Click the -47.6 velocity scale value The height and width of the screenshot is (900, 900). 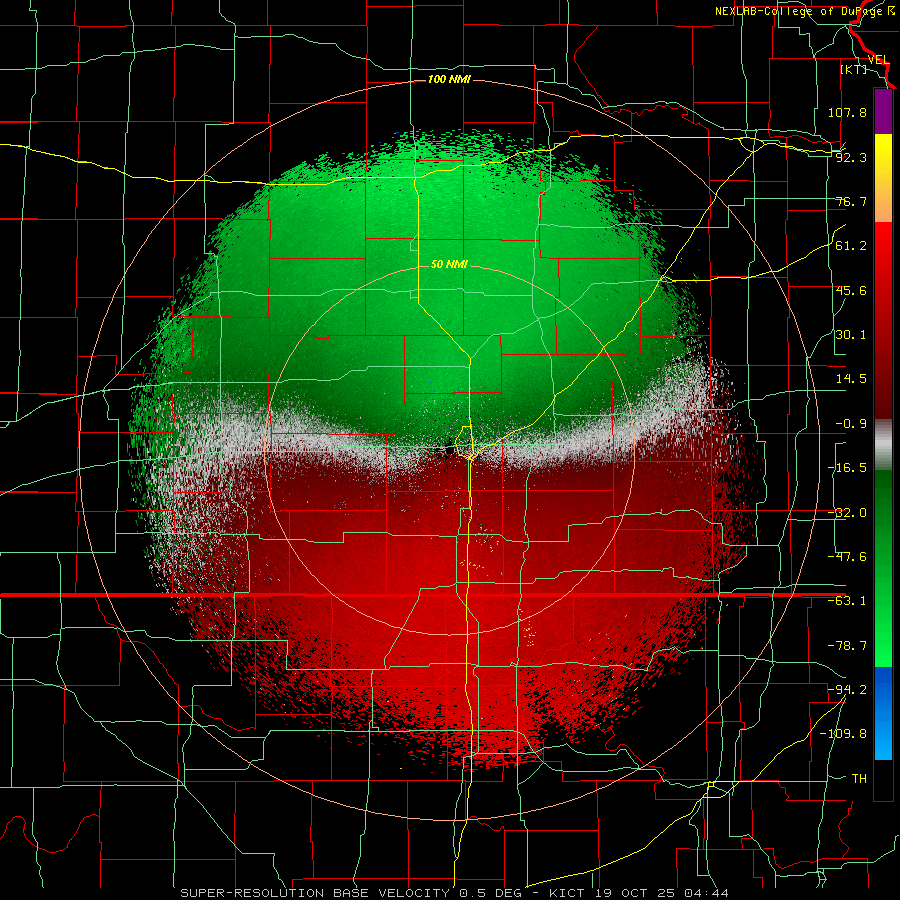click(847, 557)
